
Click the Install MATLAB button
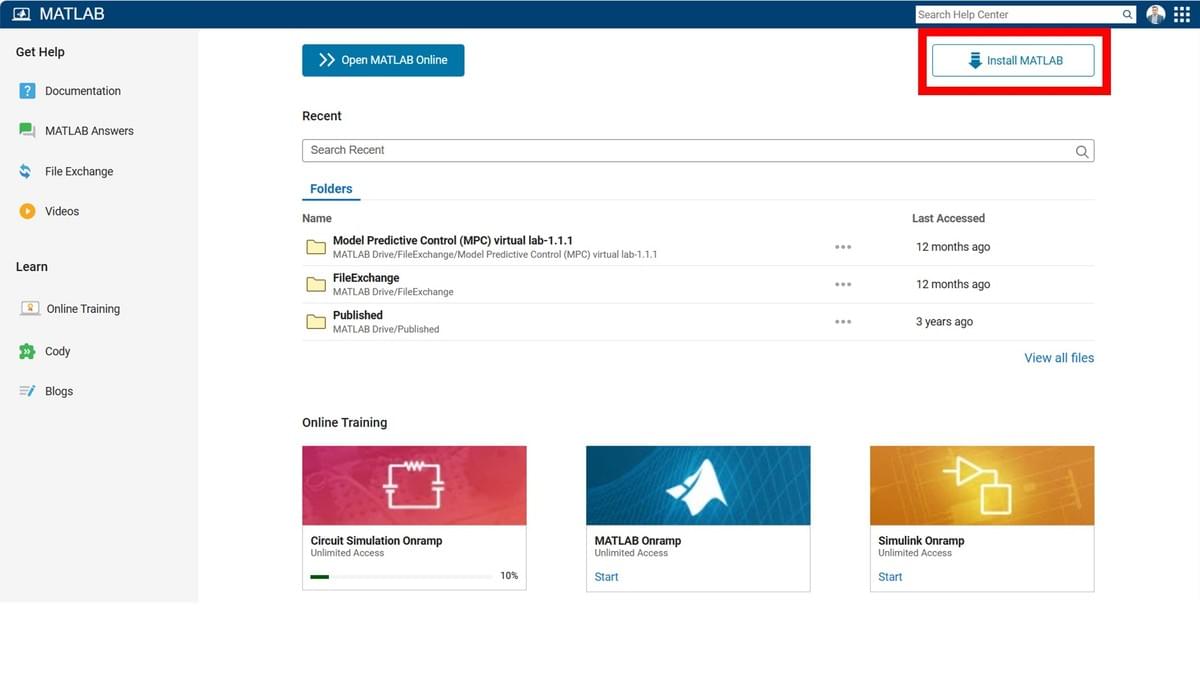point(1013,61)
